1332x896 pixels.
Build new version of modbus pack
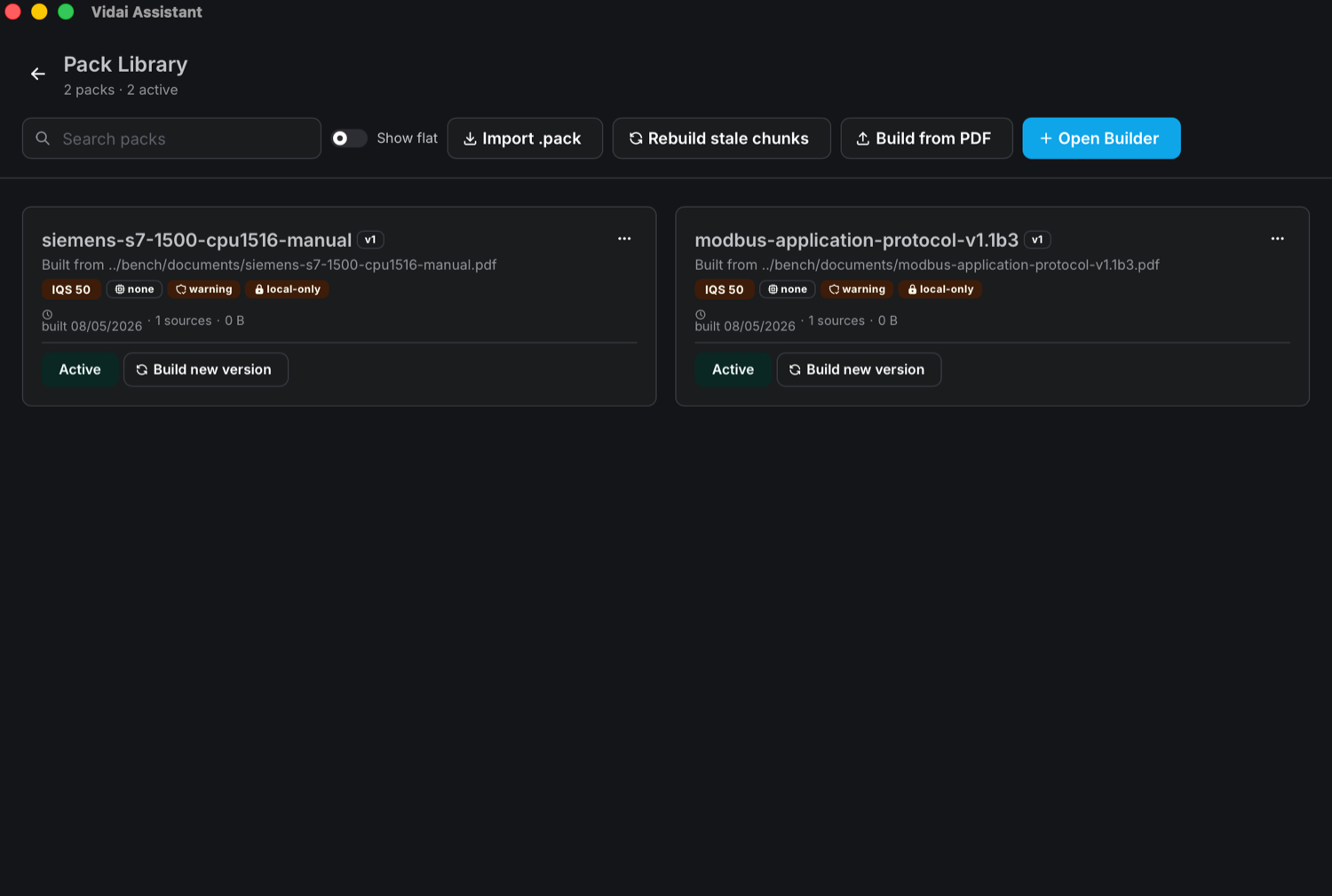click(859, 369)
